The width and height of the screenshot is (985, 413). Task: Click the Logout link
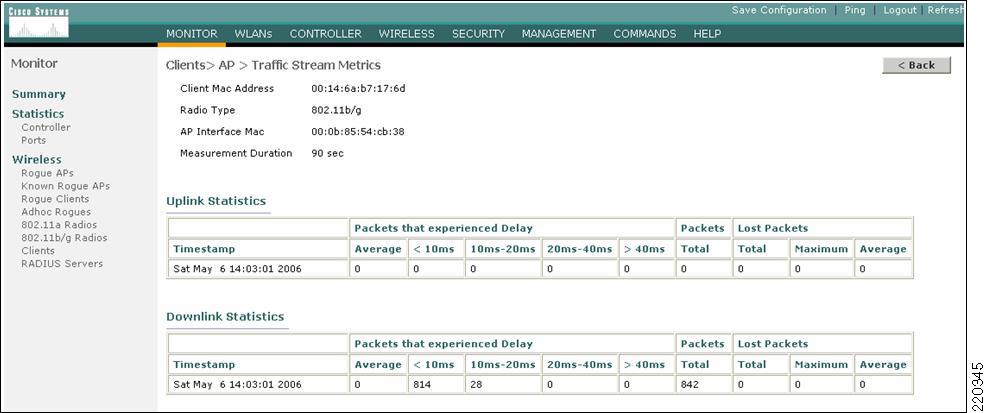pyautogui.click(x=900, y=10)
